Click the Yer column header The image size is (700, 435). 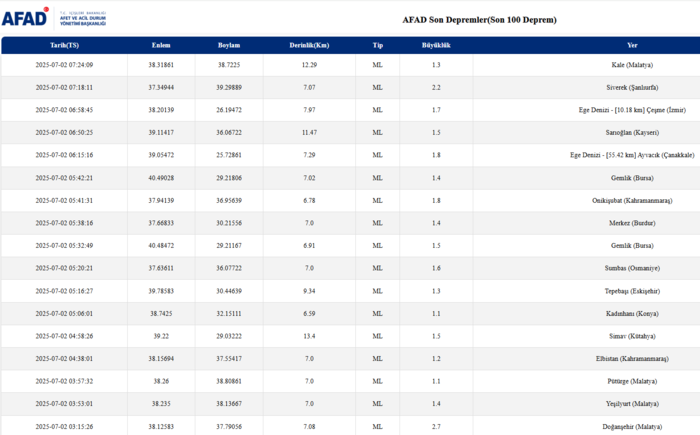tap(632, 45)
